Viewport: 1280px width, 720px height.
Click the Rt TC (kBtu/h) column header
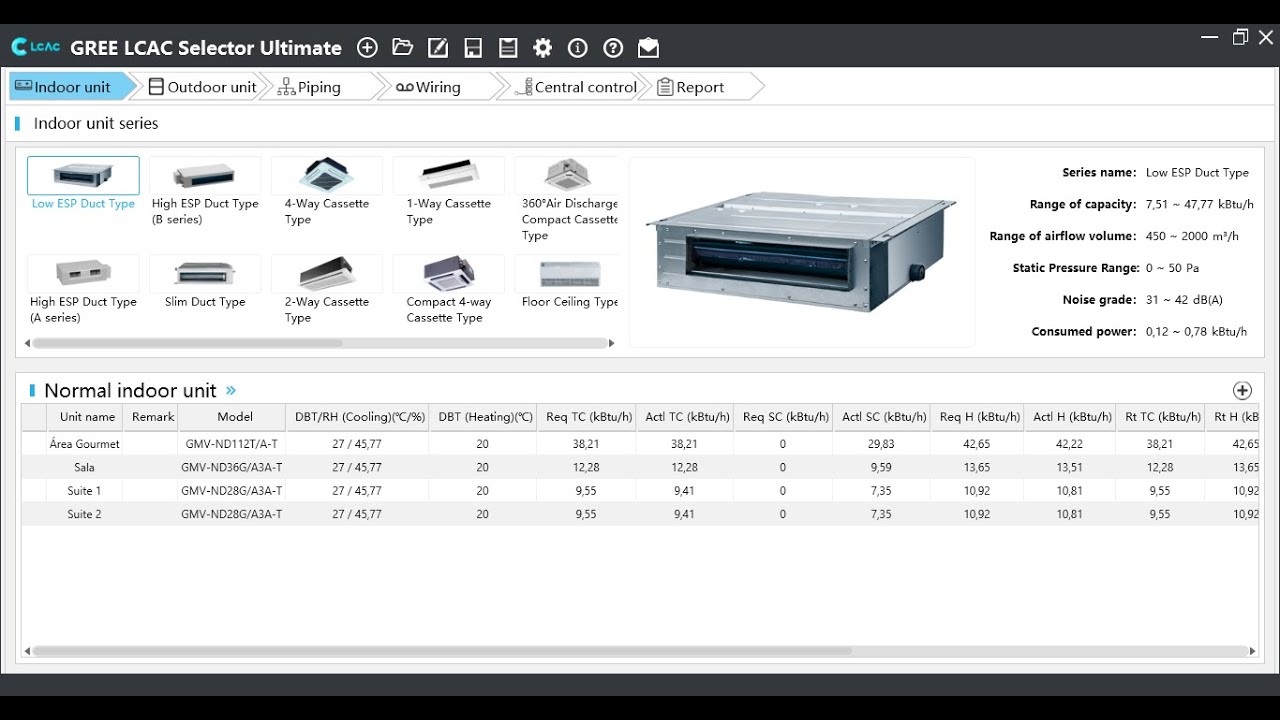click(x=1162, y=417)
